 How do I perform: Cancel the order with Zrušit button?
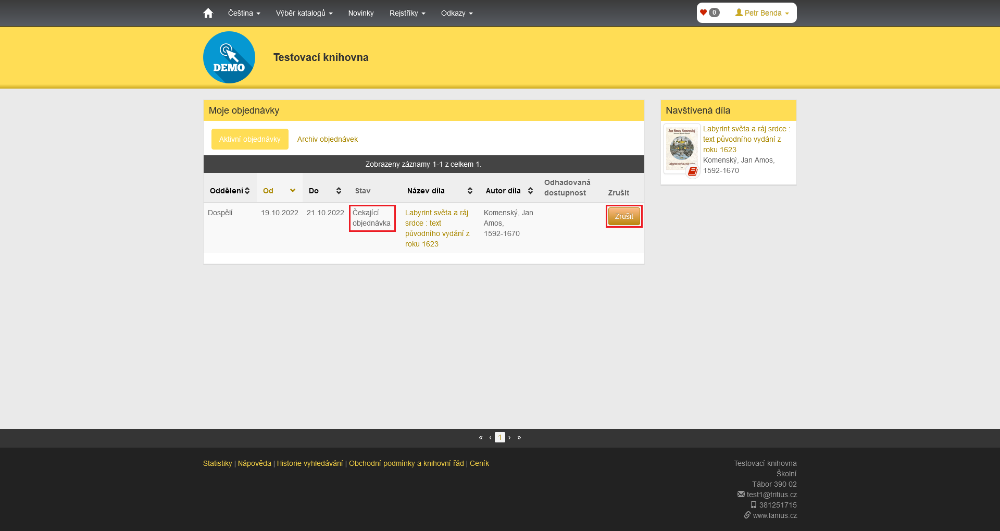[624, 216]
